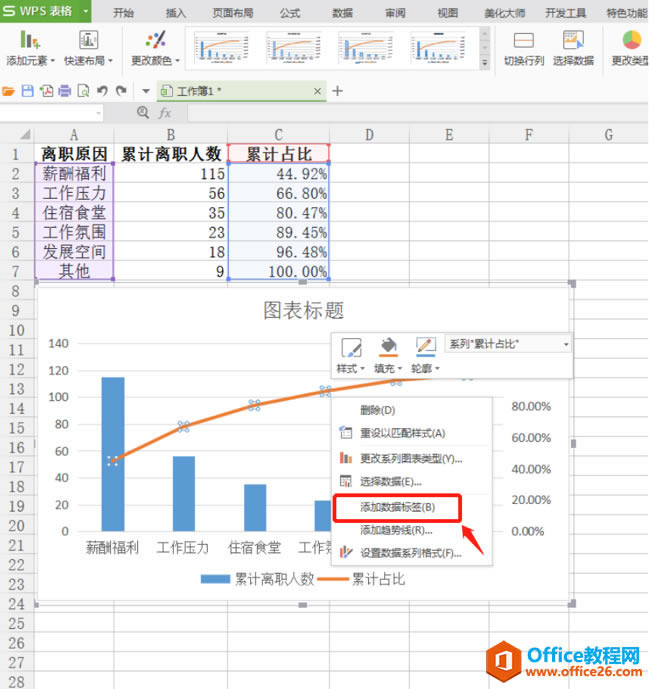Click the Fill (填充) paint bucket icon
Screen dimensions: 649x689
pos(388,347)
